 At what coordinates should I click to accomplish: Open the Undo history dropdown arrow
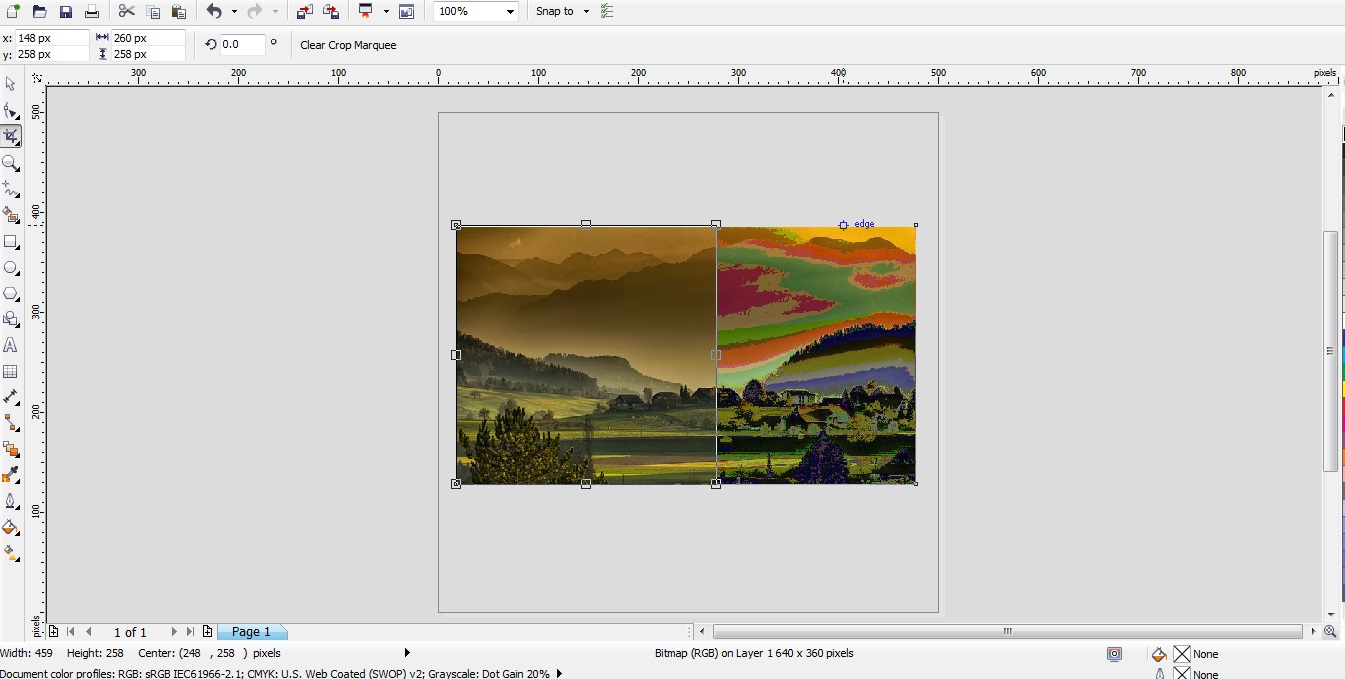pyautogui.click(x=233, y=11)
